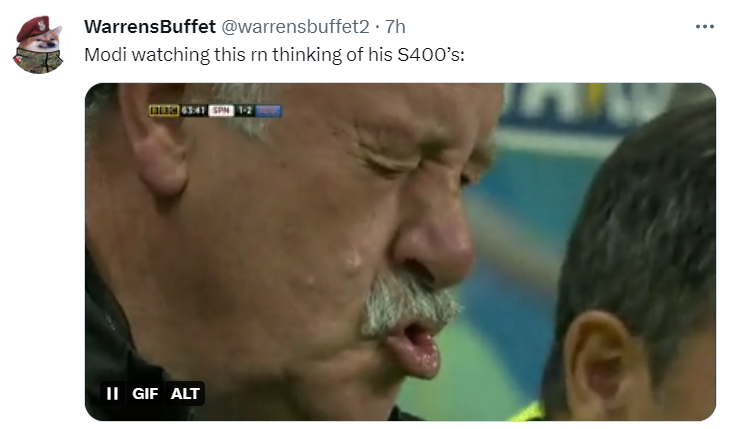Visit the WarrensBuffet display name profile
The width and height of the screenshot is (731, 429).
150,27
